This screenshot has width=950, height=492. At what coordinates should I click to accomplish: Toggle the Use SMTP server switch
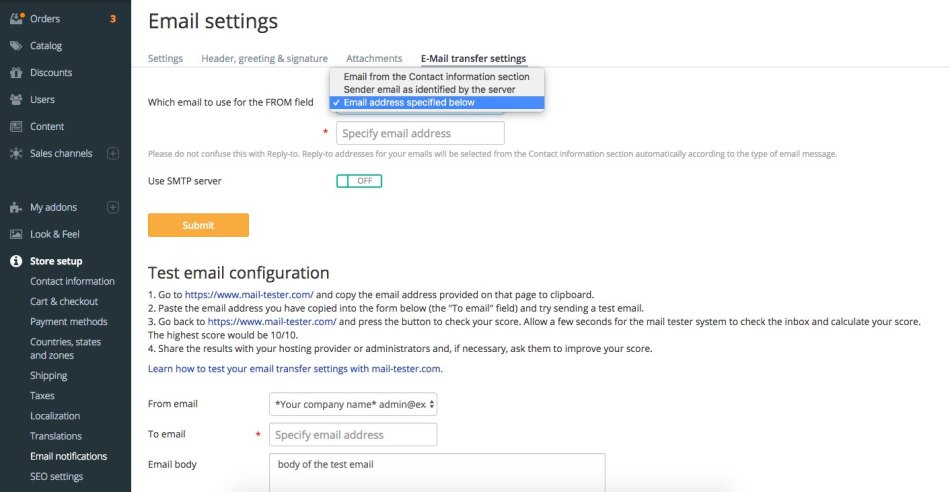[359, 181]
